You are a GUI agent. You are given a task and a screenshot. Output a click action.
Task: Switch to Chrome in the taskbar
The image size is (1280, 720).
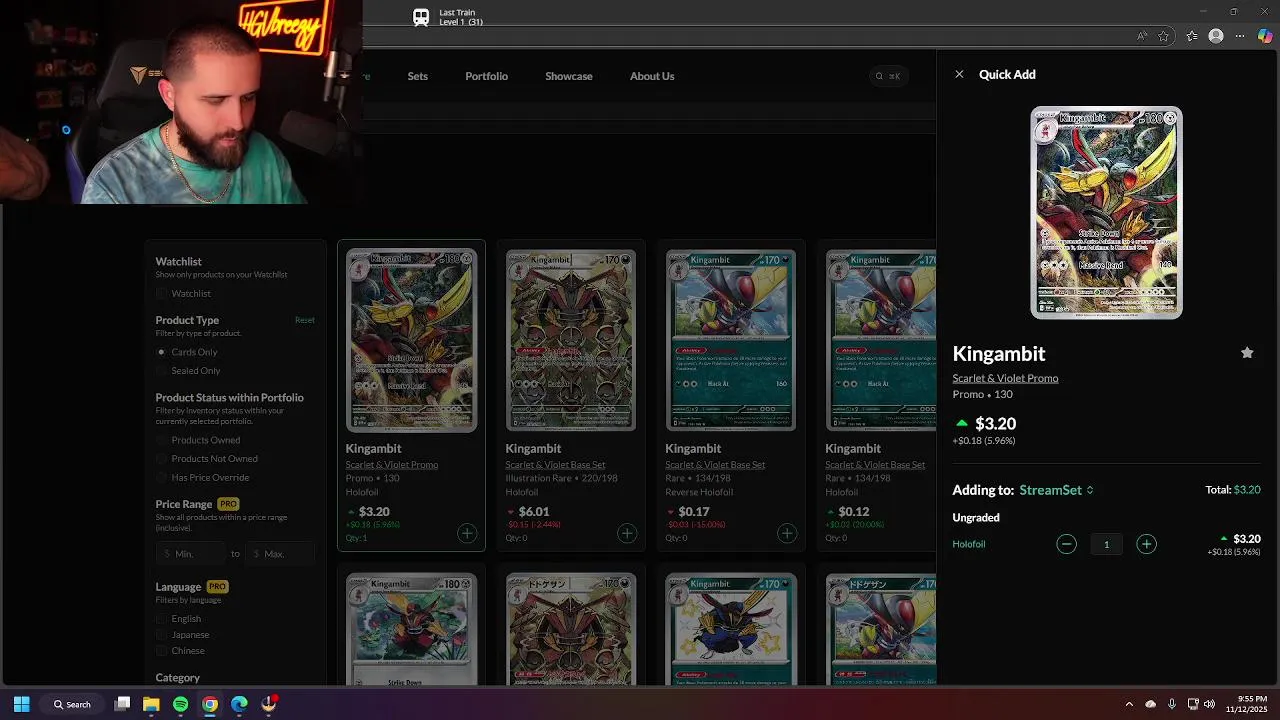(210, 704)
